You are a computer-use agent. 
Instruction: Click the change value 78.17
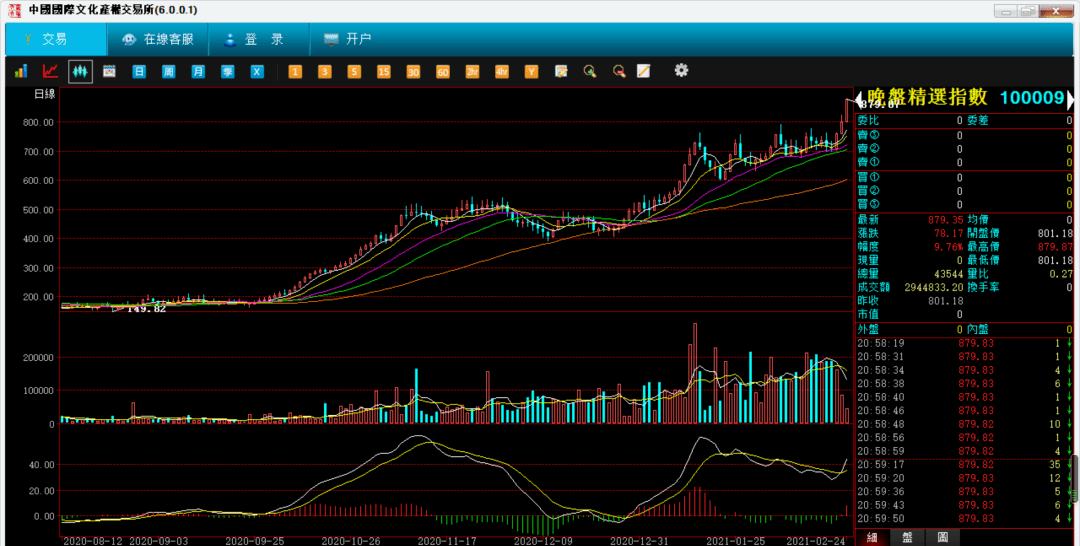click(950, 233)
